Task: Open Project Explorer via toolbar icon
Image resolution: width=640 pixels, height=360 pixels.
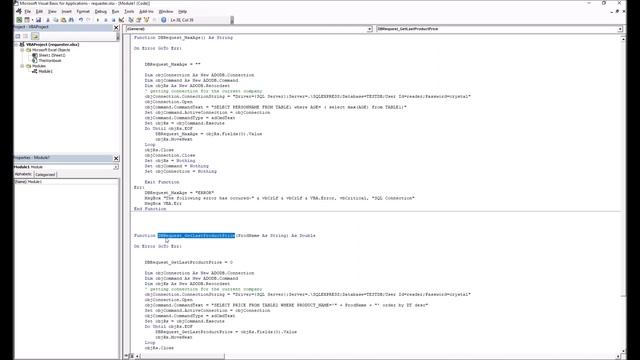Action: (x=131, y=20)
